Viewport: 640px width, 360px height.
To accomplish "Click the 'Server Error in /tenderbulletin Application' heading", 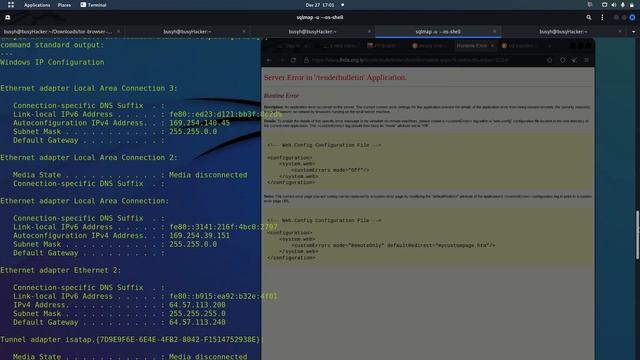I will click(x=335, y=78).
